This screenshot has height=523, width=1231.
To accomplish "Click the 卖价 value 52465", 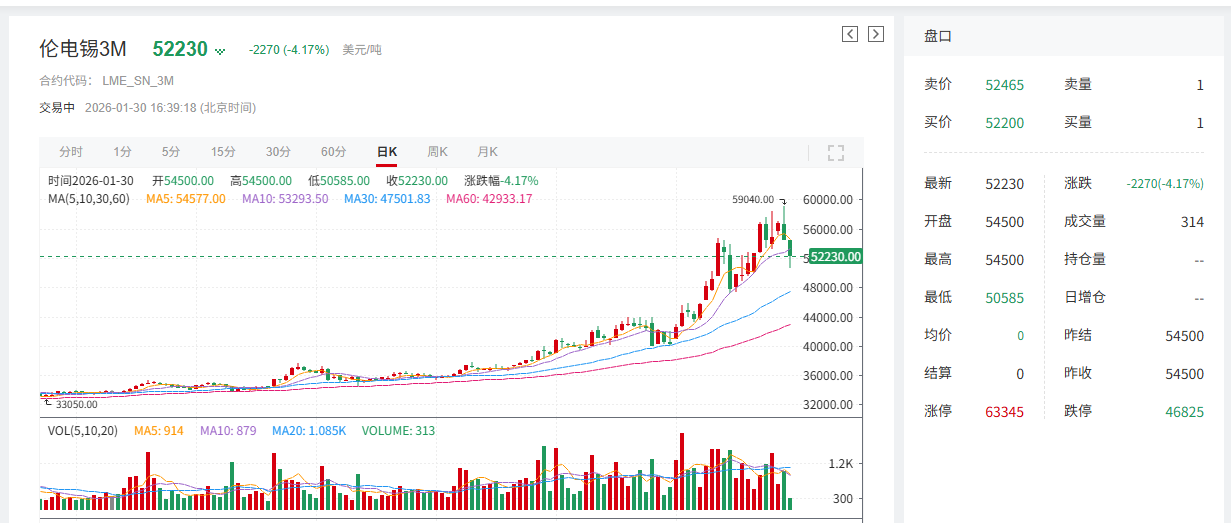I will (1004, 85).
